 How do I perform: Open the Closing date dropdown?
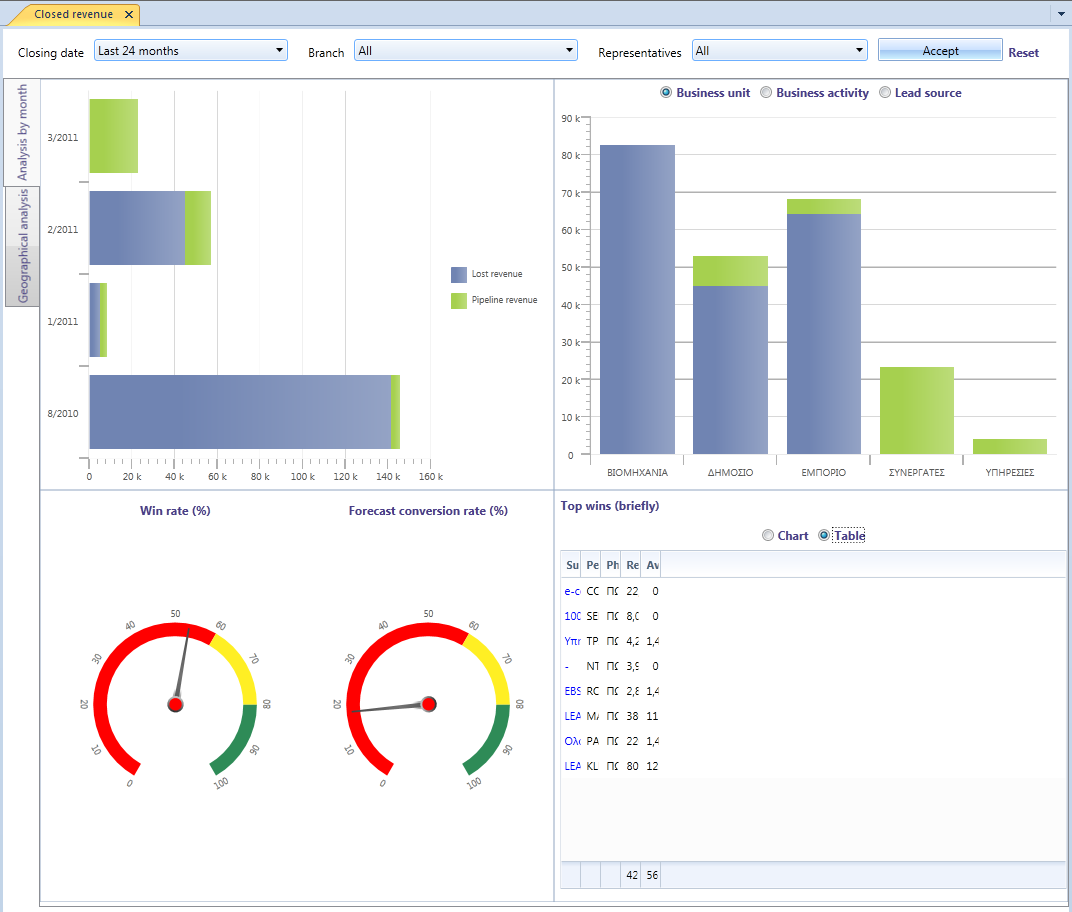pos(191,50)
